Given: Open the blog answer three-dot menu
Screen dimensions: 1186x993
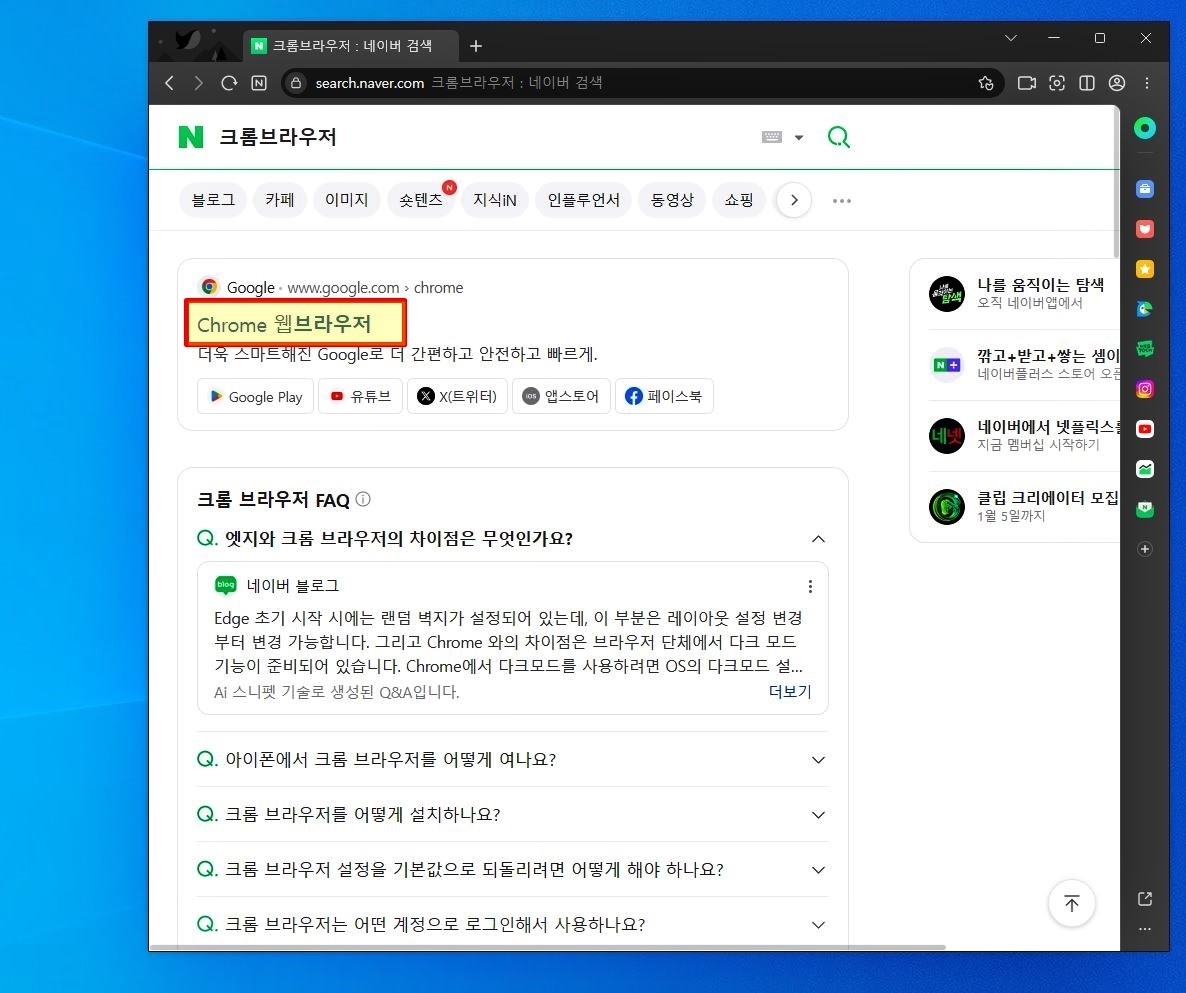Looking at the screenshot, I should 810,586.
